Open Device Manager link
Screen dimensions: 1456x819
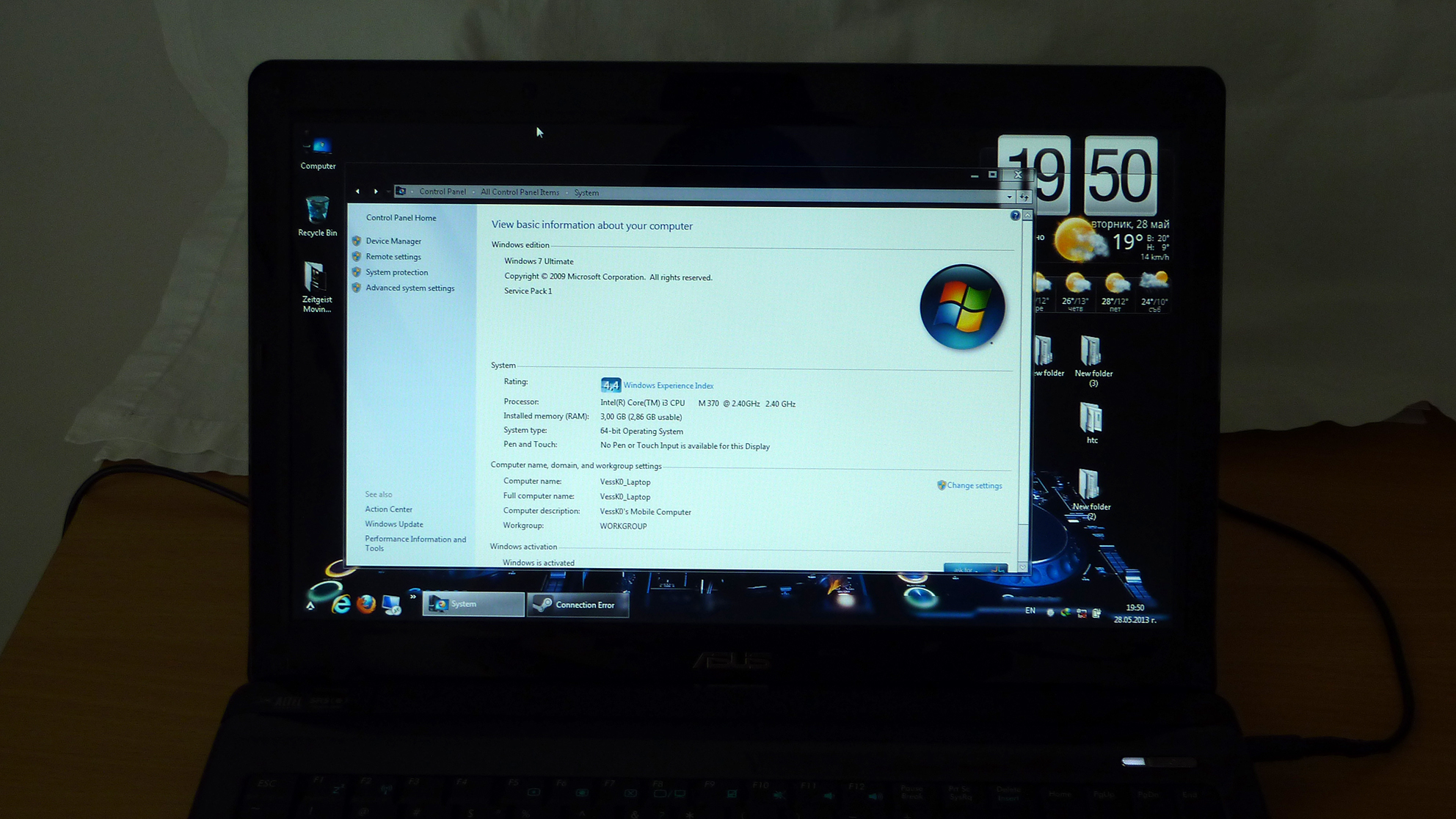click(393, 241)
